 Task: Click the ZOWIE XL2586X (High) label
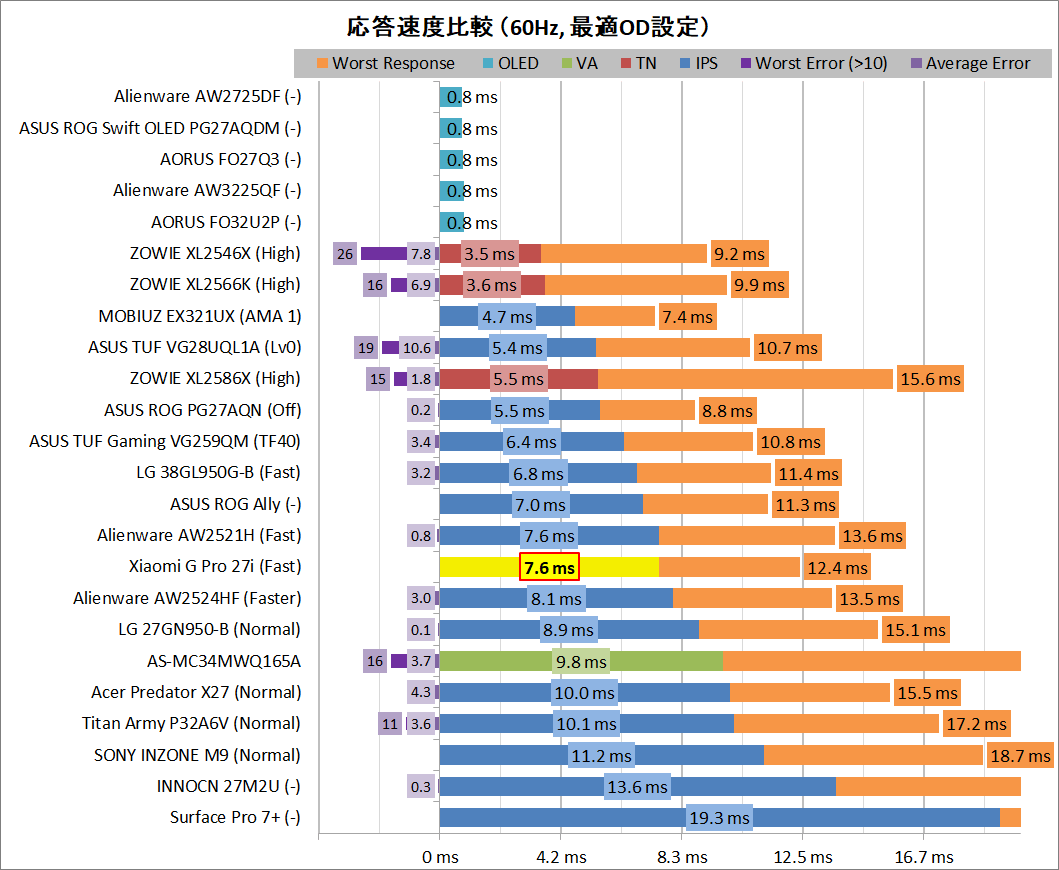pyautogui.click(x=215, y=378)
